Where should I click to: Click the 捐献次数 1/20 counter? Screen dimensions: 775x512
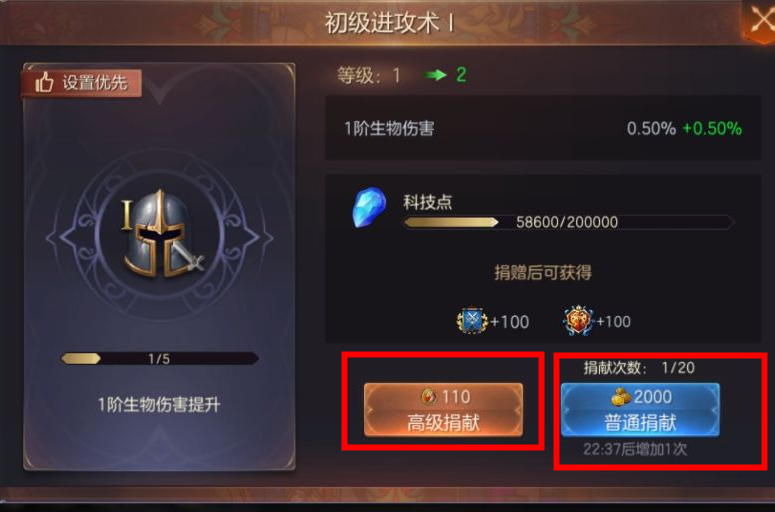[639, 368]
